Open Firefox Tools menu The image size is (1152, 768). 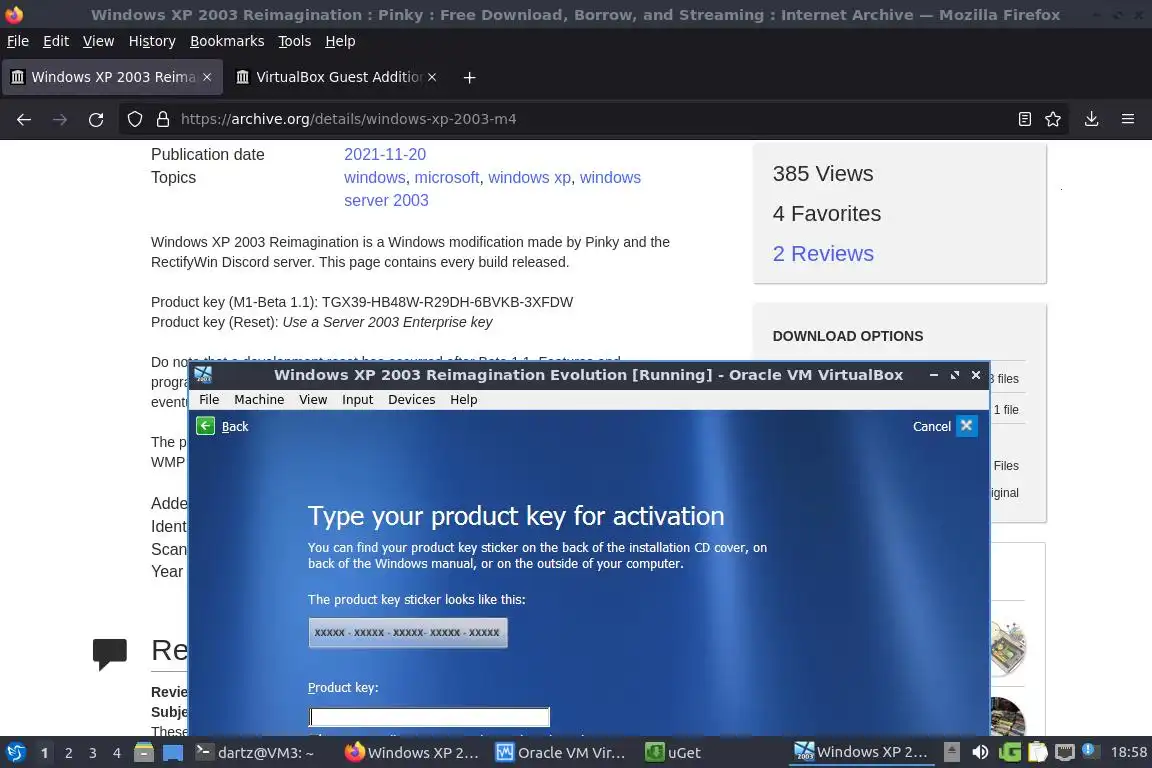point(295,41)
